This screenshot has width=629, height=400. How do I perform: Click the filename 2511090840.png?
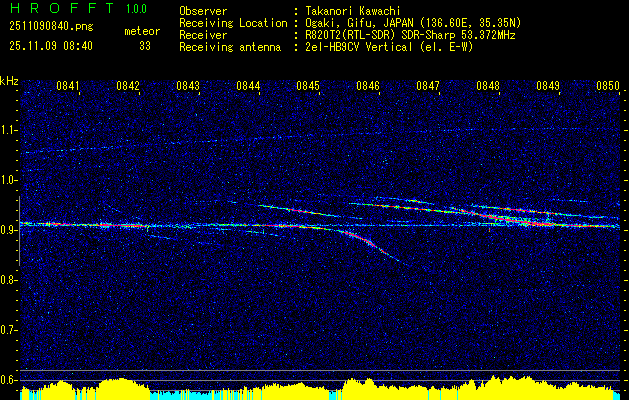[x=51, y=27]
